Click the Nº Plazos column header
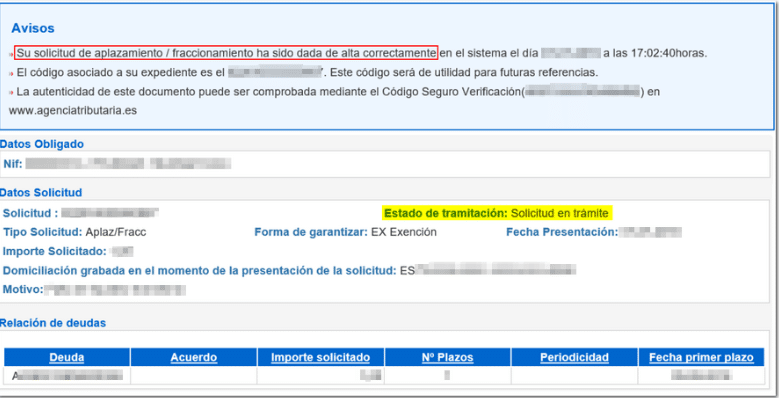The height and width of the screenshot is (398, 779). pyautogui.click(x=448, y=357)
